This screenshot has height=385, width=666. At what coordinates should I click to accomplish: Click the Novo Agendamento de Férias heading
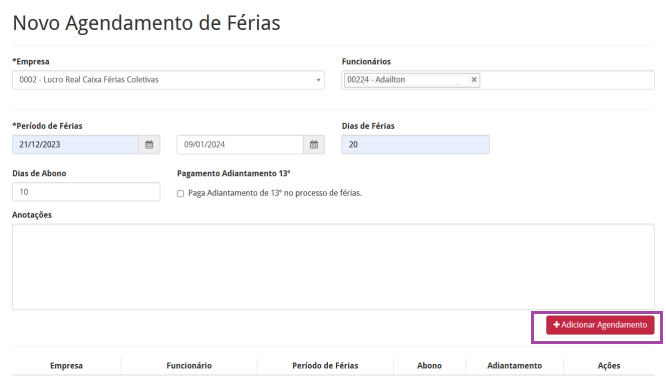(147, 23)
